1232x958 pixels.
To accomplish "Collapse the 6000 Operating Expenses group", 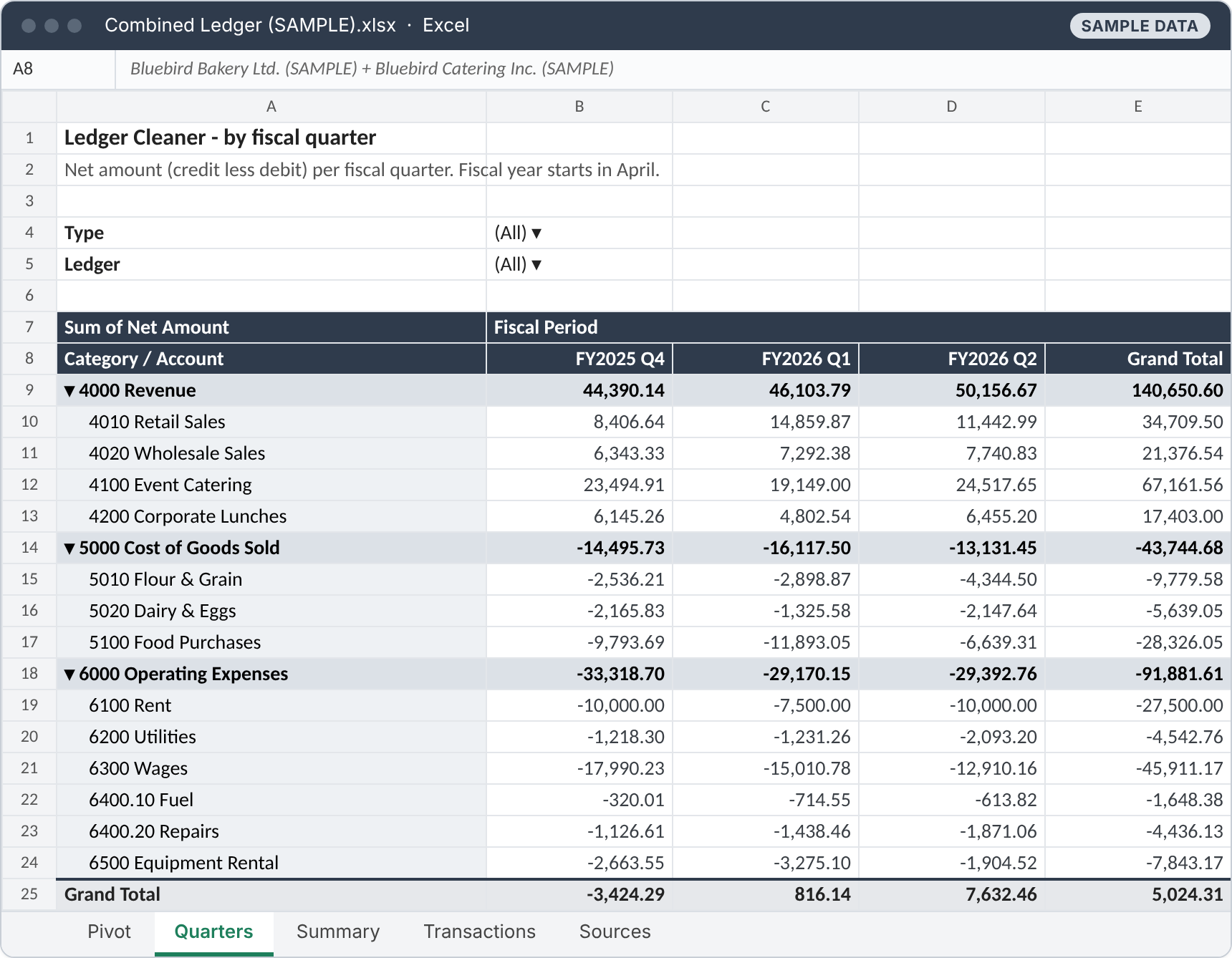I will click(69, 674).
